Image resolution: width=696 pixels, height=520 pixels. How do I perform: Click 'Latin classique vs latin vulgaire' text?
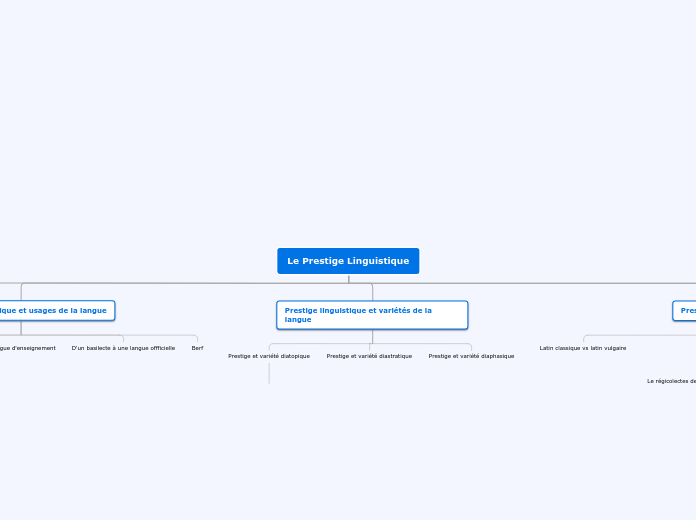(583, 348)
